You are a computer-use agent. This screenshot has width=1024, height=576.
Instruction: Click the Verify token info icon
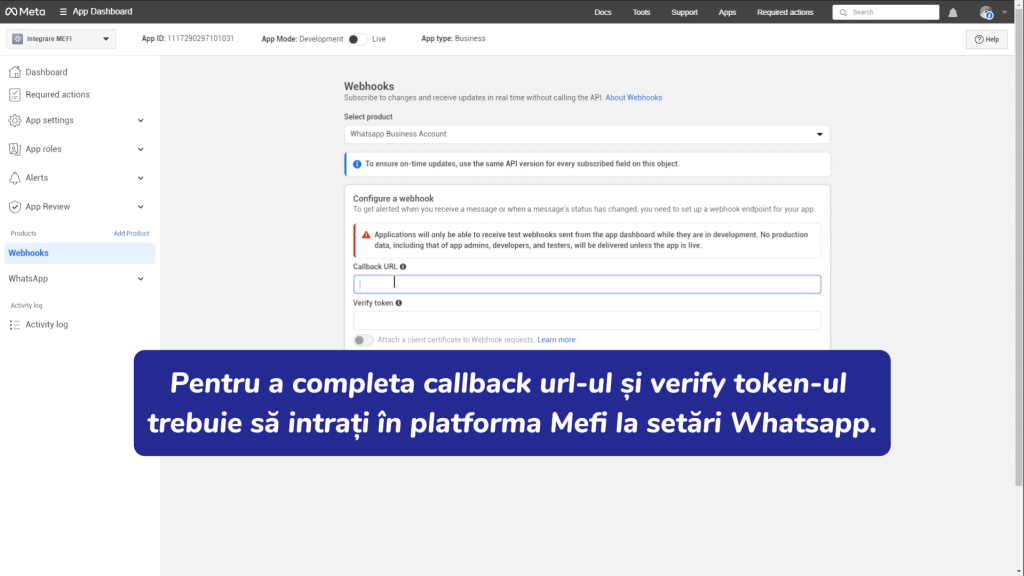[398, 303]
